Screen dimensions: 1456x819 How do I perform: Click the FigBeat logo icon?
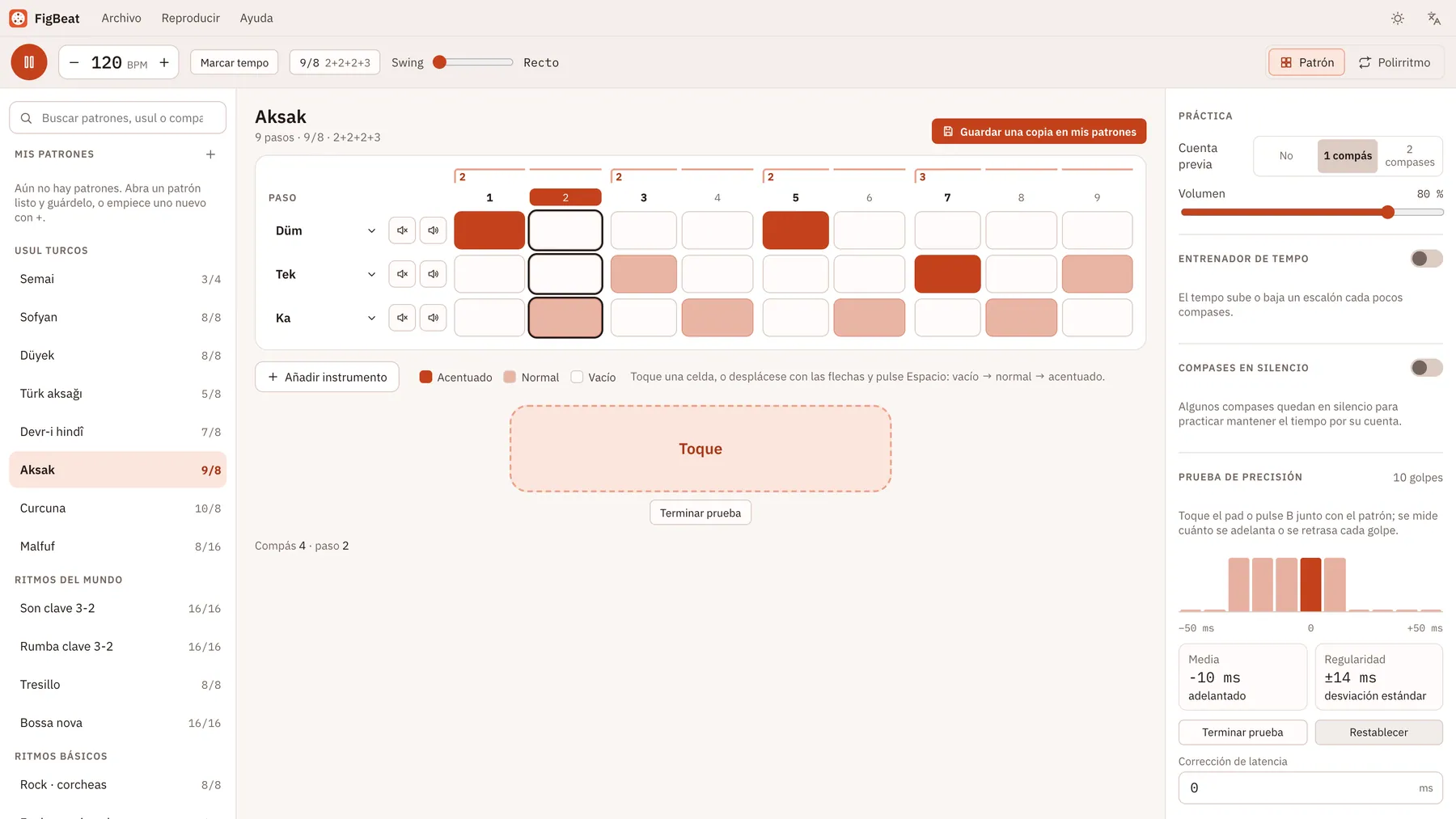(19, 18)
